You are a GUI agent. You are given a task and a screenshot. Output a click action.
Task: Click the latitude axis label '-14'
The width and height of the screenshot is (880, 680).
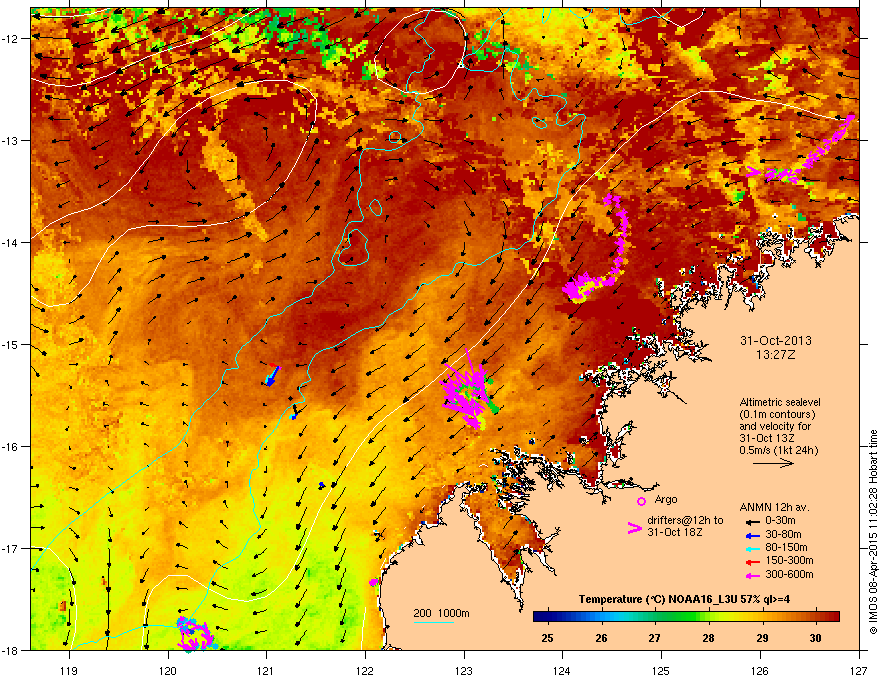pyautogui.click(x=10, y=243)
